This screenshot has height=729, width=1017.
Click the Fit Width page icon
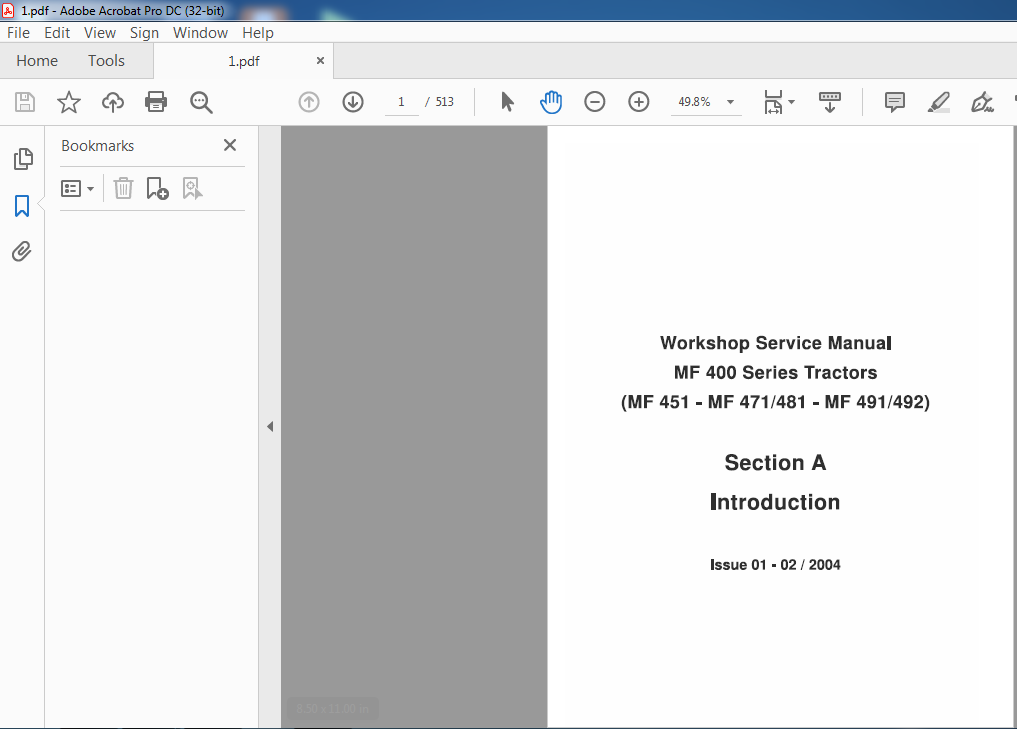[x=773, y=102]
